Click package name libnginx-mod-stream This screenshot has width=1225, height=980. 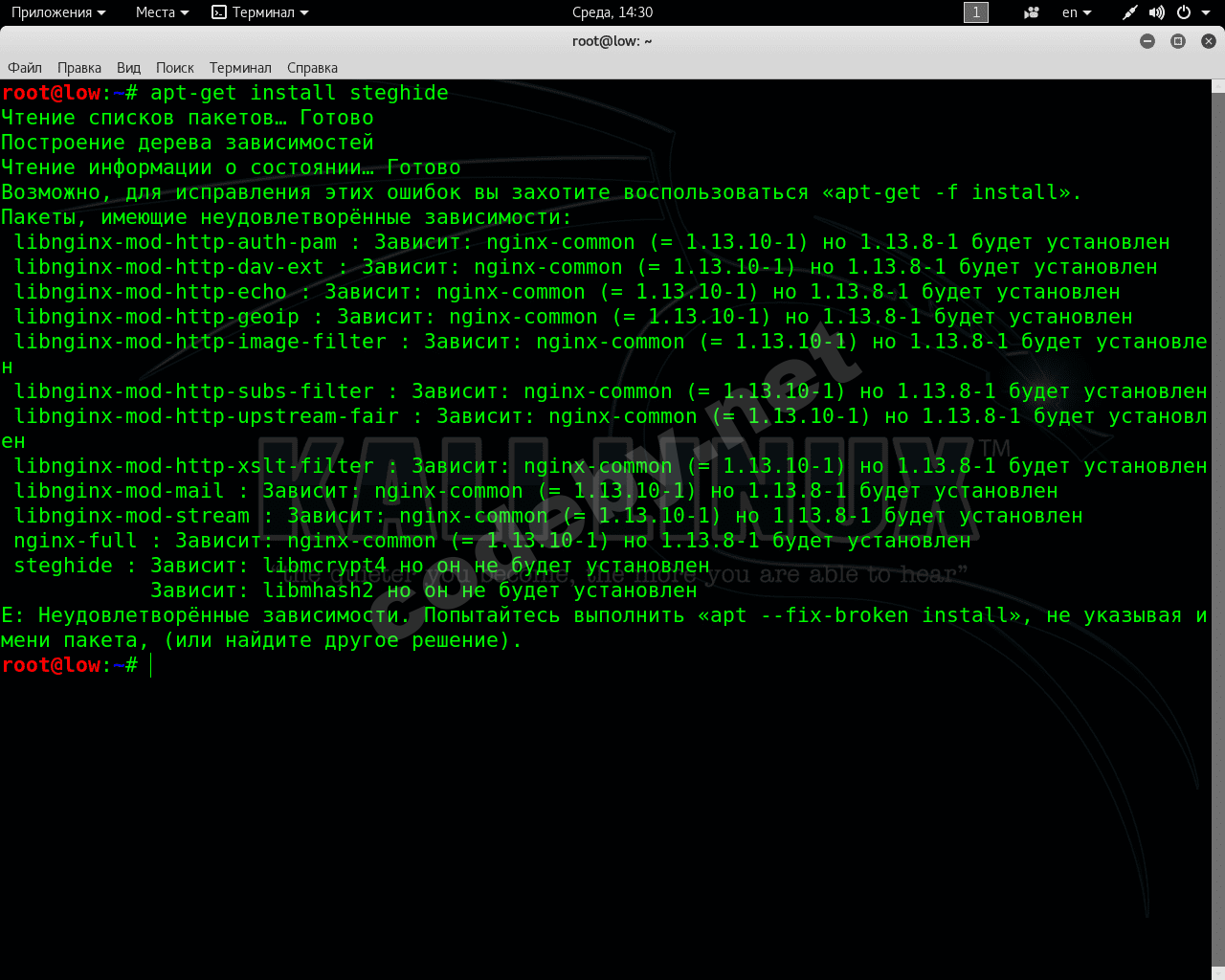131,516
